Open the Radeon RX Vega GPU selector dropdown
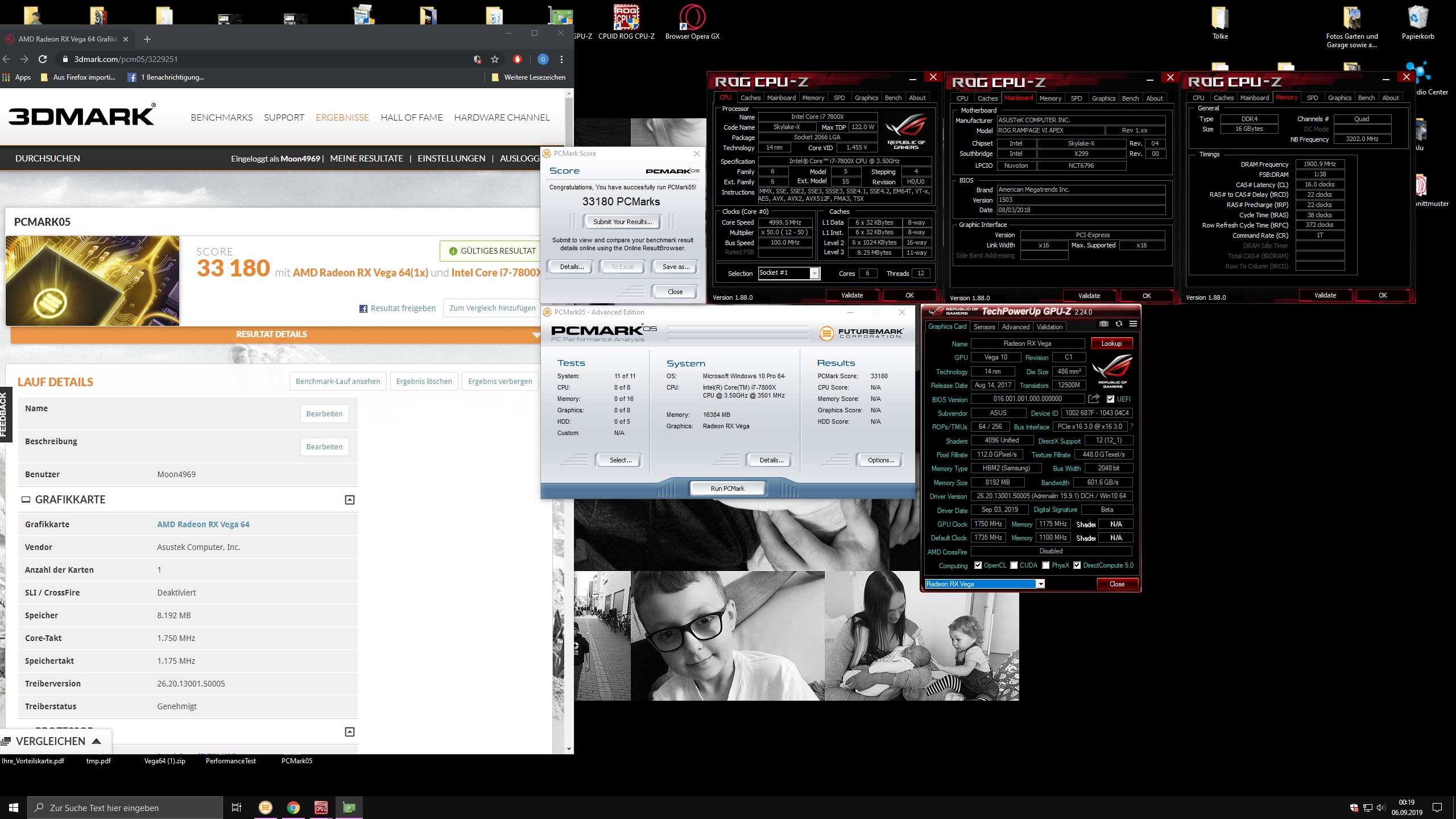Viewport: 1456px width, 819px height. pyautogui.click(x=1040, y=584)
